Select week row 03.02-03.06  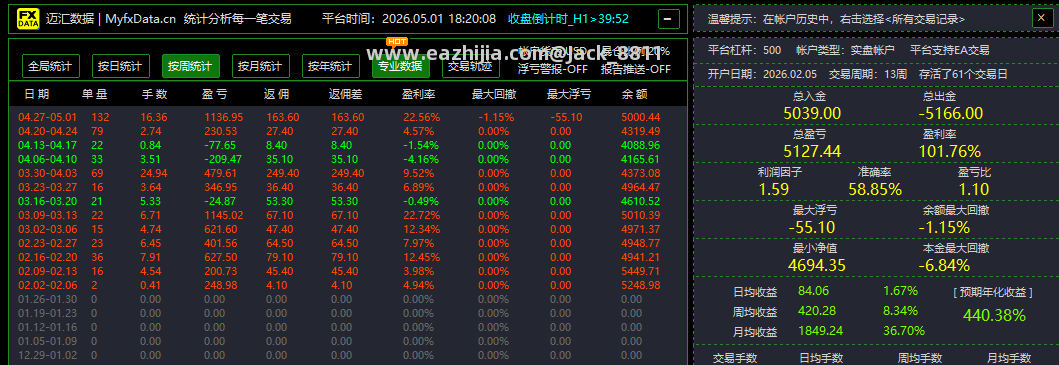click(348, 229)
